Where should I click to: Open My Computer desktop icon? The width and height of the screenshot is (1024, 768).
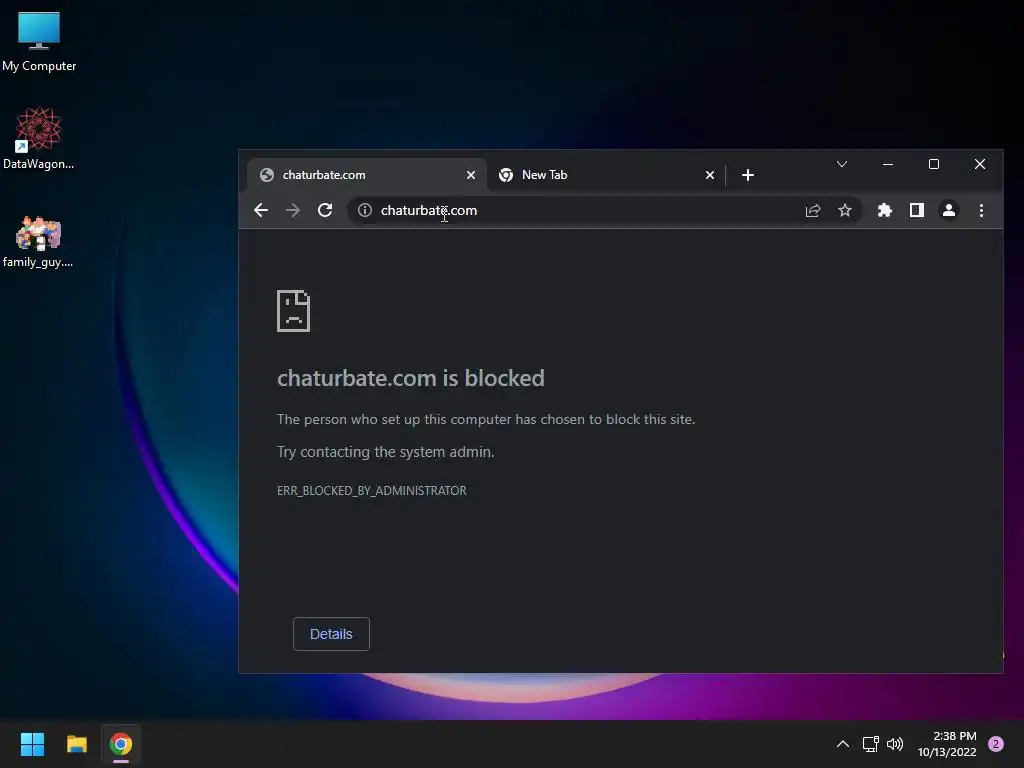pos(39,41)
